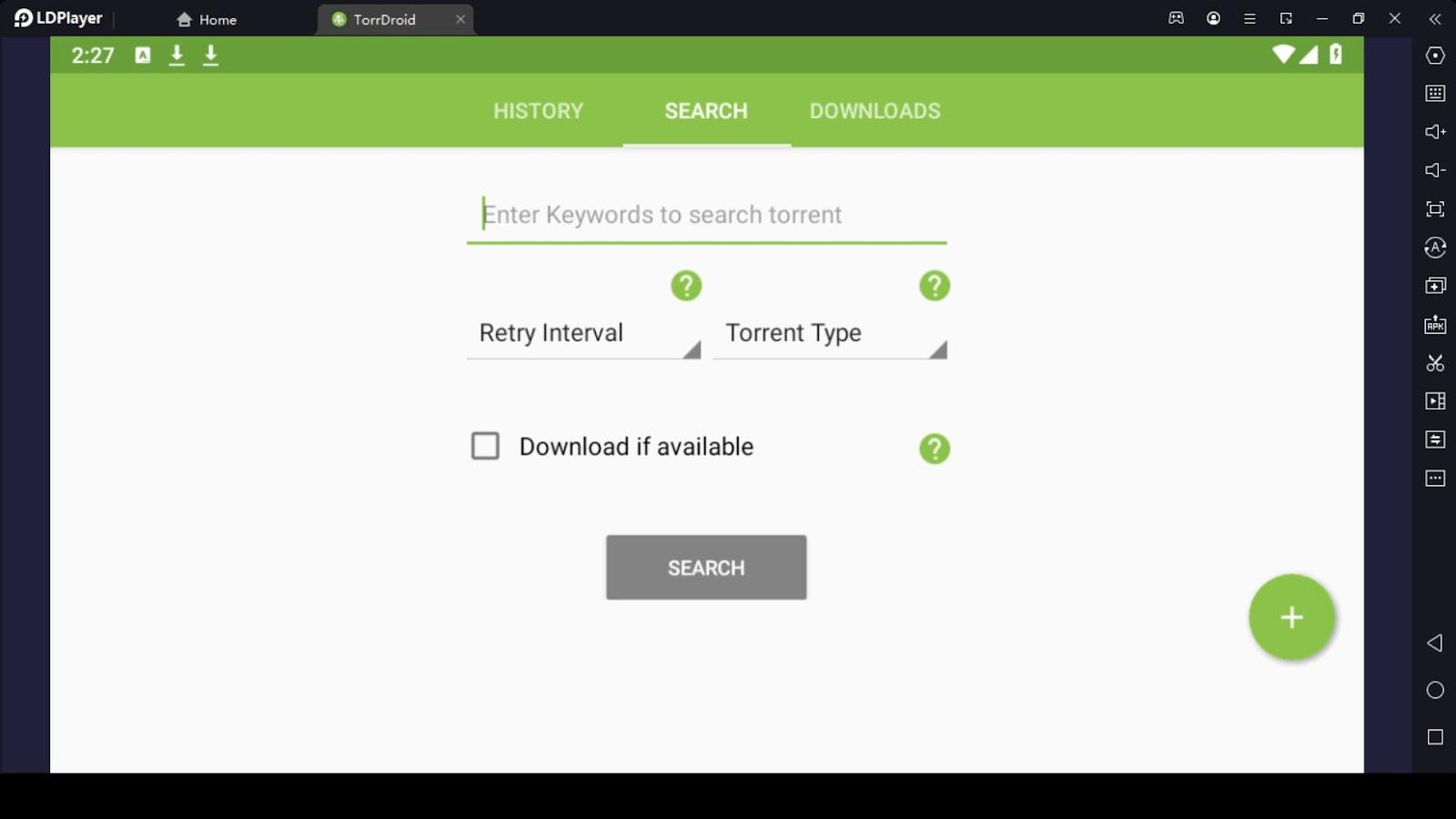Click the LDPlayer mini-window mode icon in the title bar

tap(1286, 18)
